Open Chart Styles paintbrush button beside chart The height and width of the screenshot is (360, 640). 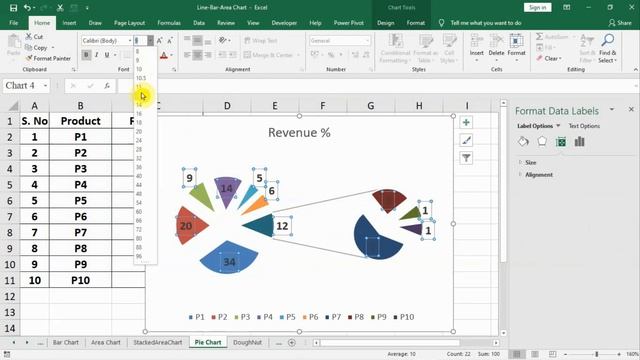pos(466,140)
